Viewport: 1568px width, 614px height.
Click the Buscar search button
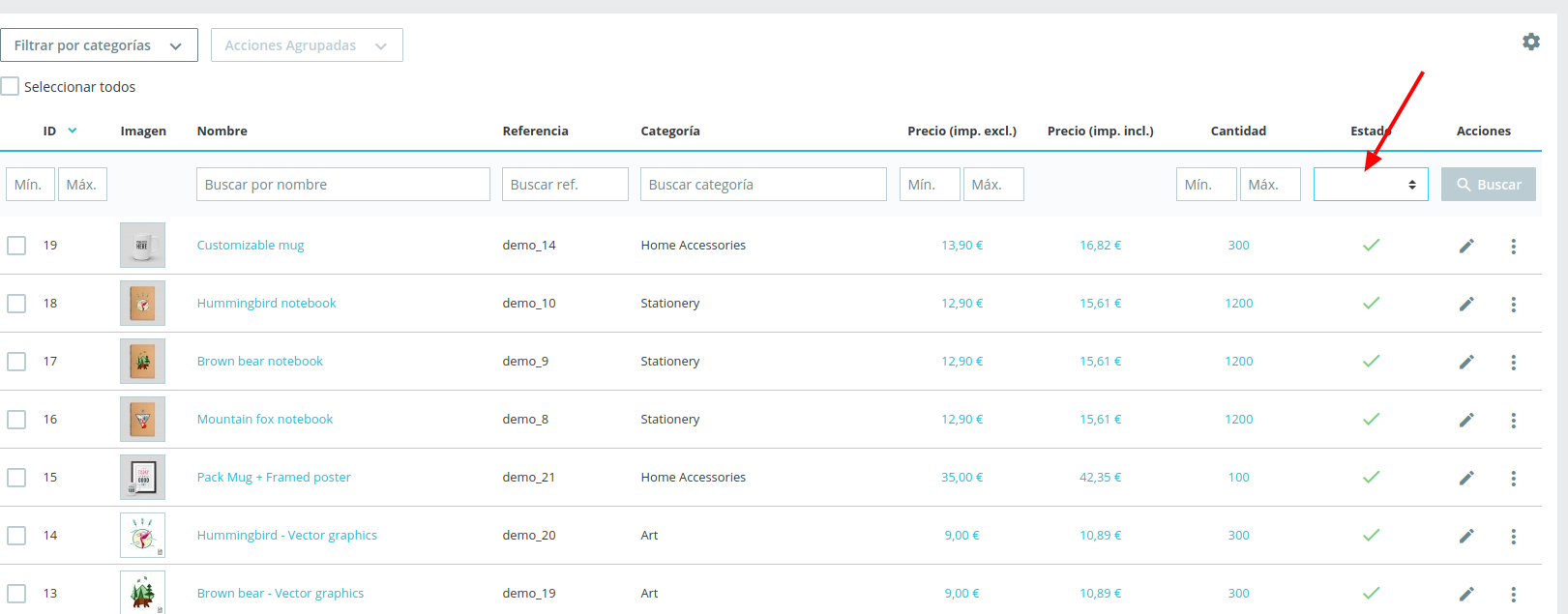[1489, 185]
